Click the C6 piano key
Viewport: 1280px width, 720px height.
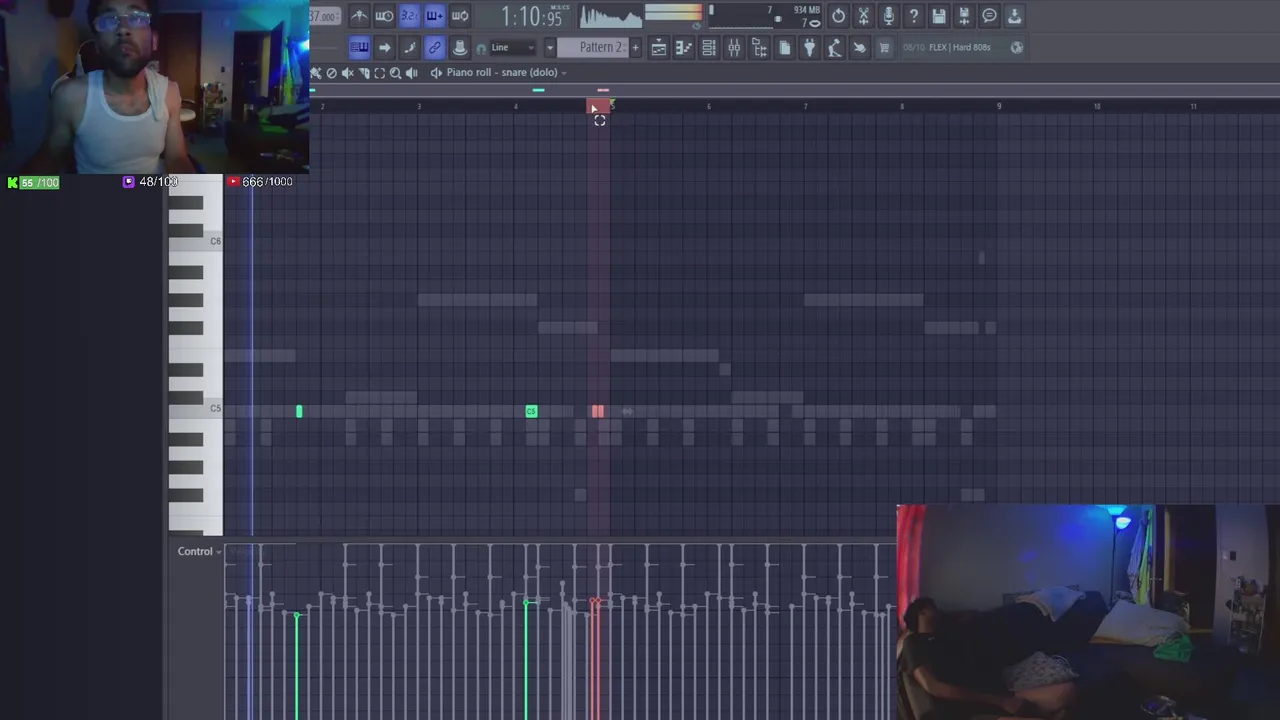click(x=195, y=241)
